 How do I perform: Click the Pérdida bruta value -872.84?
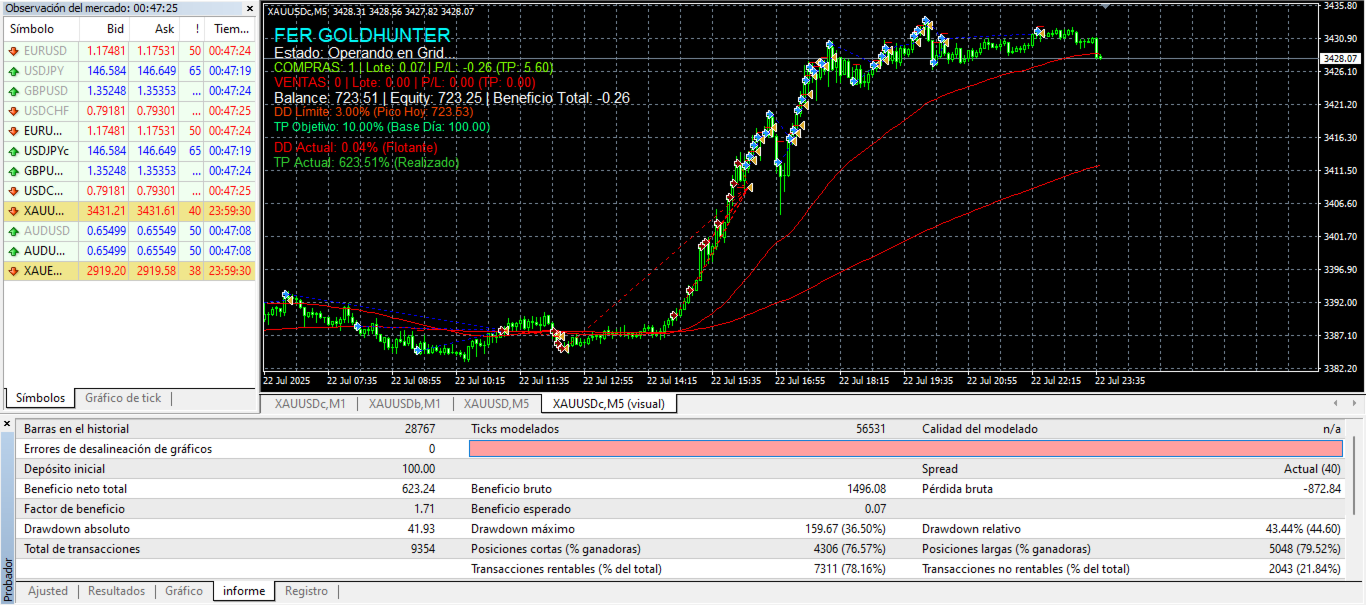1320,489
